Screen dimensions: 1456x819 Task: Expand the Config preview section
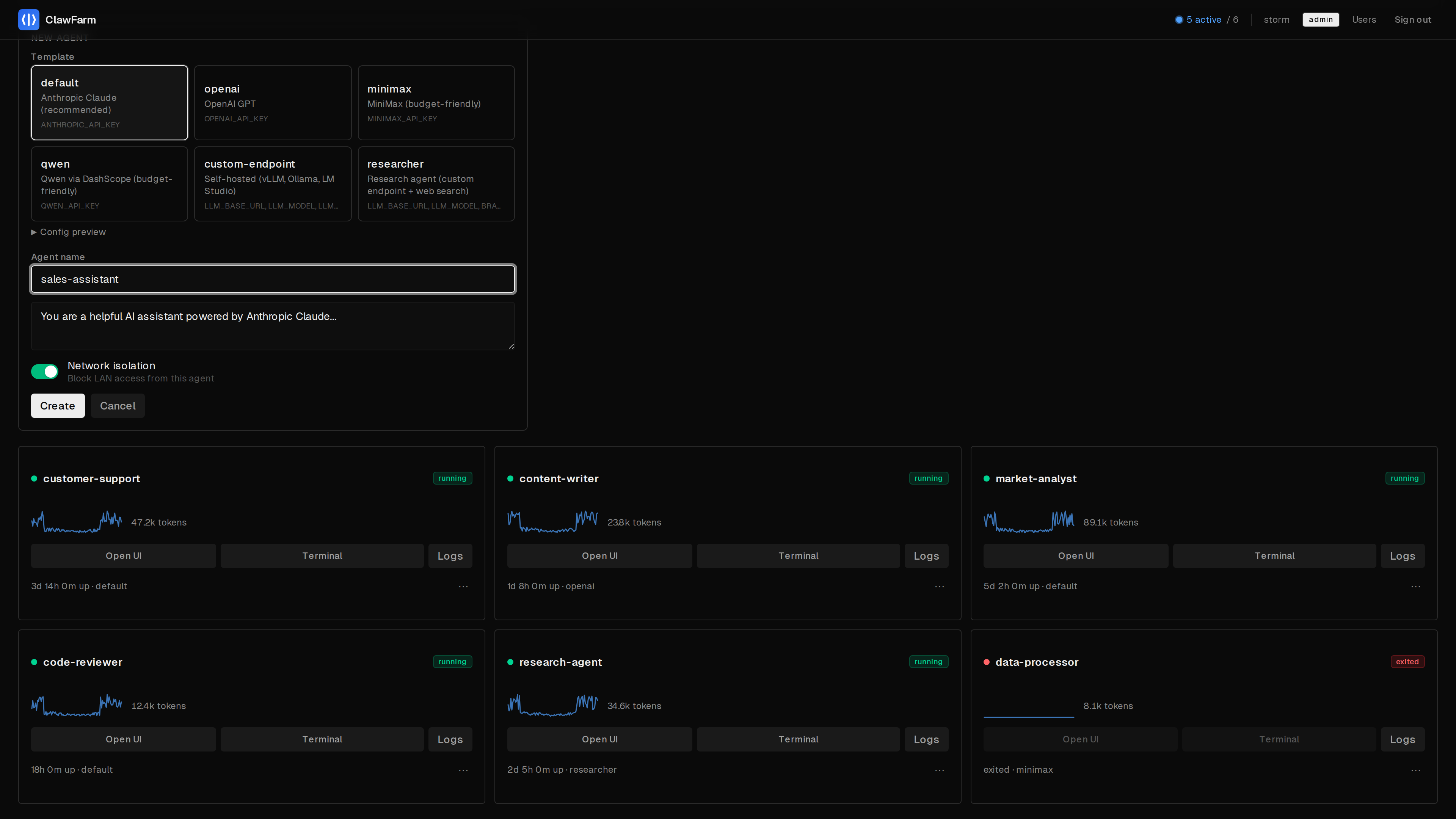click(x=68, y=232)
